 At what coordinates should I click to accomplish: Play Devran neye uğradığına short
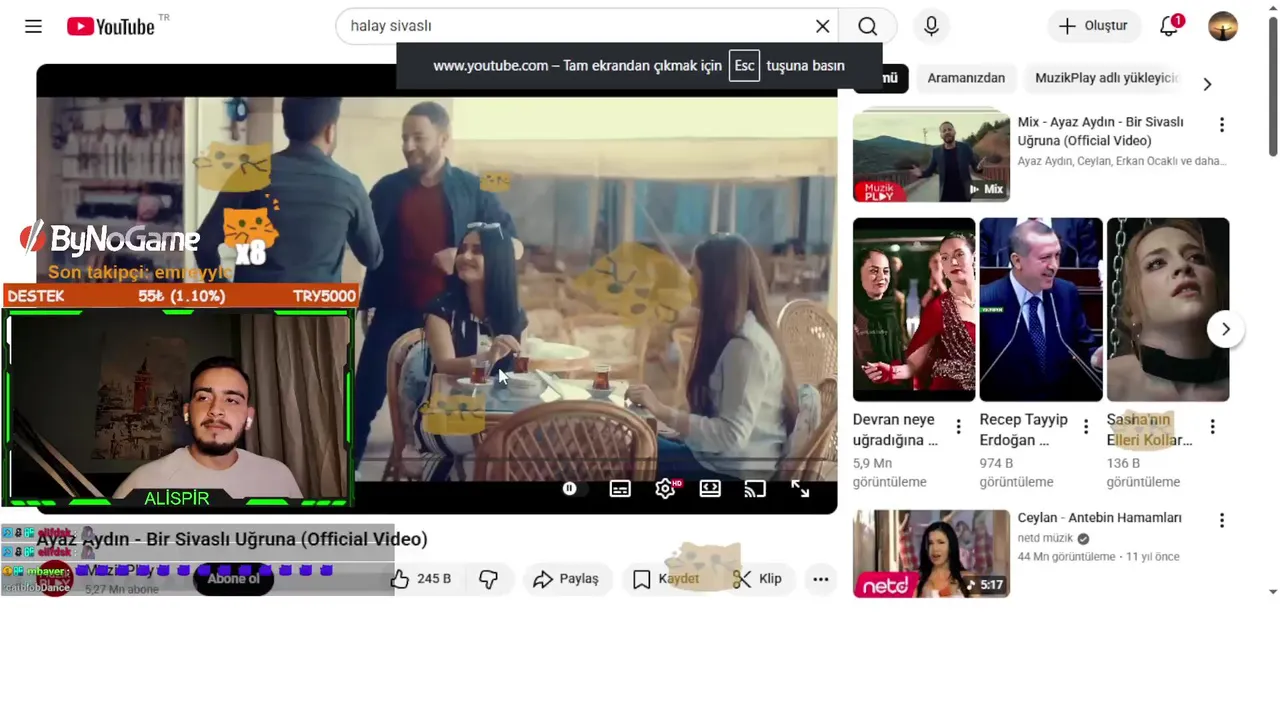point(914,310)
